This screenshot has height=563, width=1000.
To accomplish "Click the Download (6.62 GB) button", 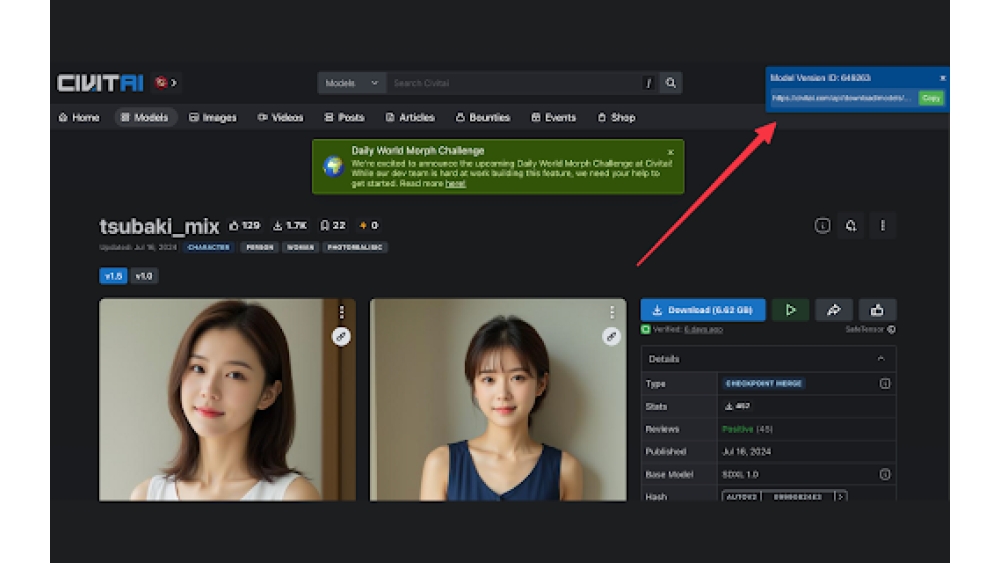I will pos(703,310).
